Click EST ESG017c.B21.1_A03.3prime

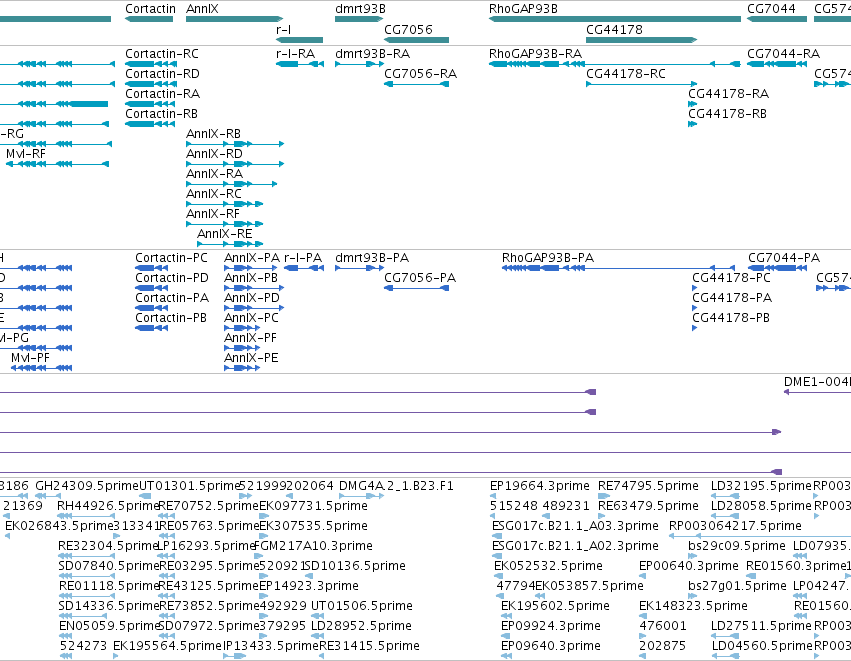[575, 526]
